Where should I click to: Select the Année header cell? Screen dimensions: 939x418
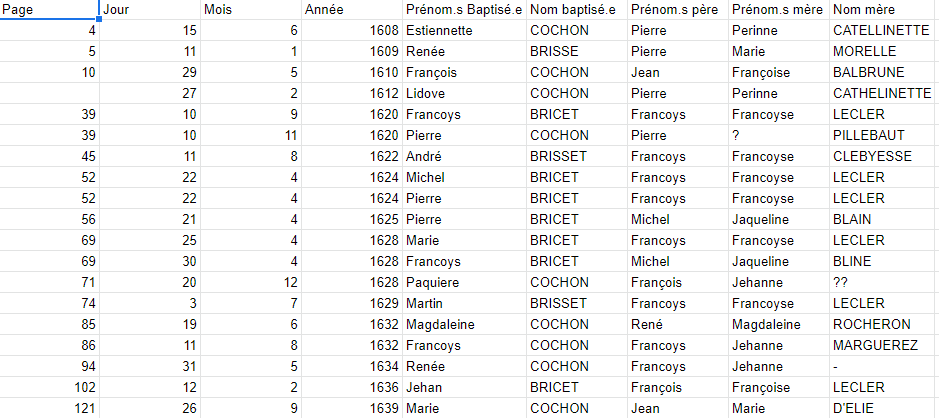click(351, 9)
